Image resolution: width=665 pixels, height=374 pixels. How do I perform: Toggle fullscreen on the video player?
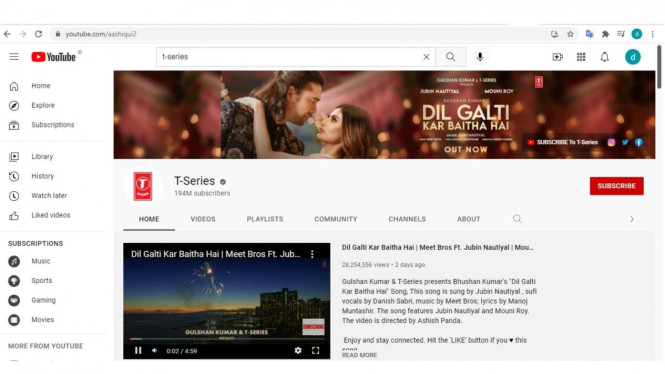click(316, 351)
